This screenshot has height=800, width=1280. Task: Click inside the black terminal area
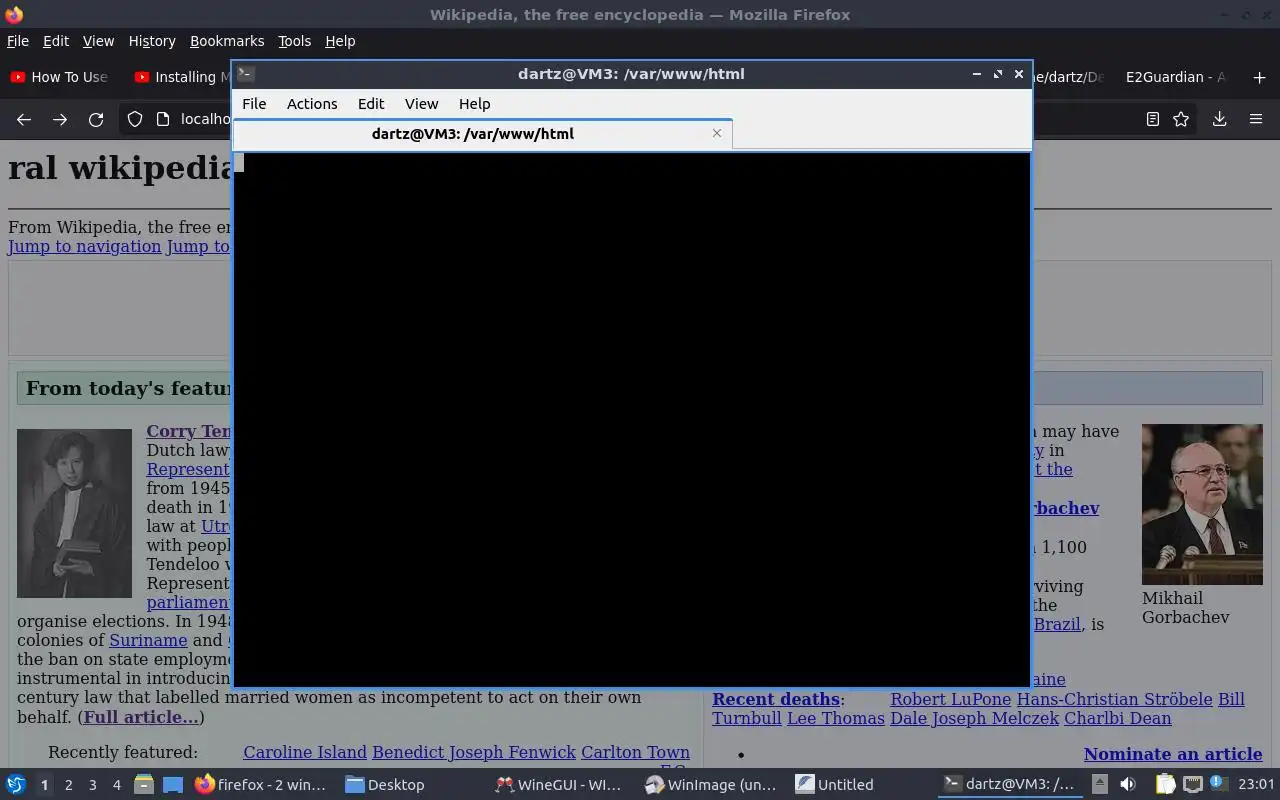pos(632,420)
